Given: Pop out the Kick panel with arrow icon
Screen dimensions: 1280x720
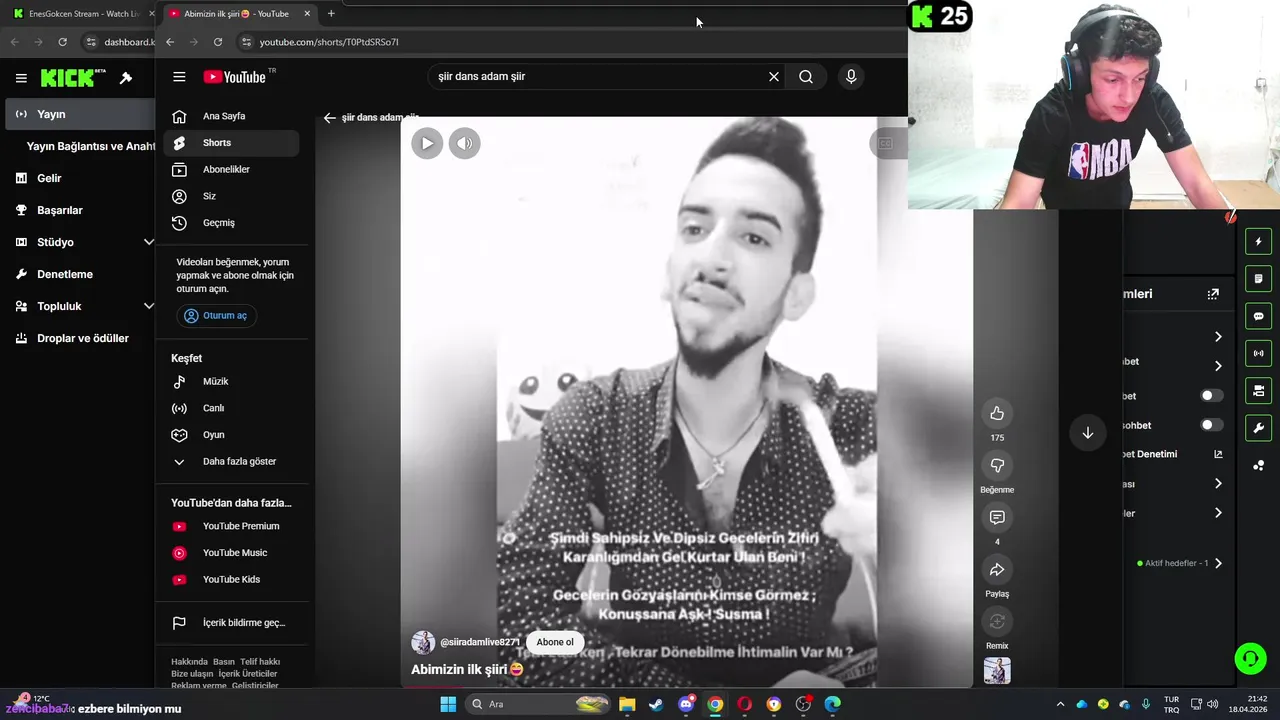Looking at the screenshot, I should click(x=1213, y=294).
